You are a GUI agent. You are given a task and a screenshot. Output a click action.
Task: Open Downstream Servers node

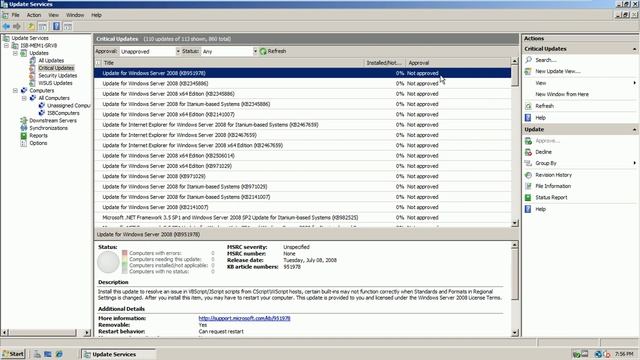[53, 120]
